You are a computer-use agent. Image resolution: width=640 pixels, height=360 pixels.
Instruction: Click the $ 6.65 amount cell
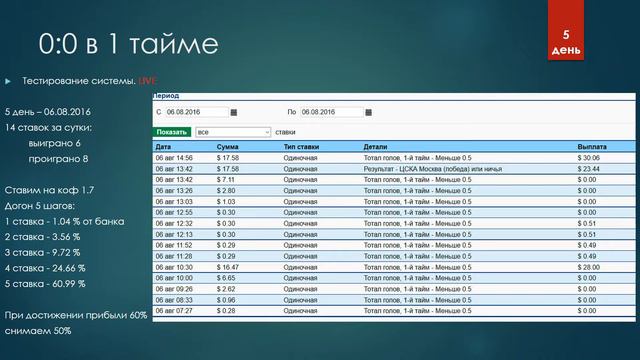227,278
